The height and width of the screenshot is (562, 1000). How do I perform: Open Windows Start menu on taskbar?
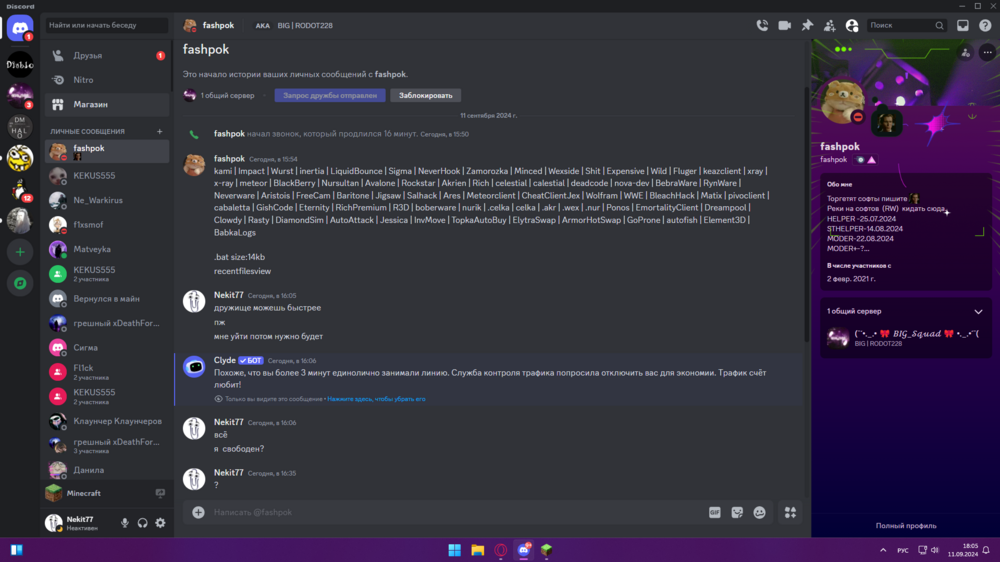click(x=454, y=550)
